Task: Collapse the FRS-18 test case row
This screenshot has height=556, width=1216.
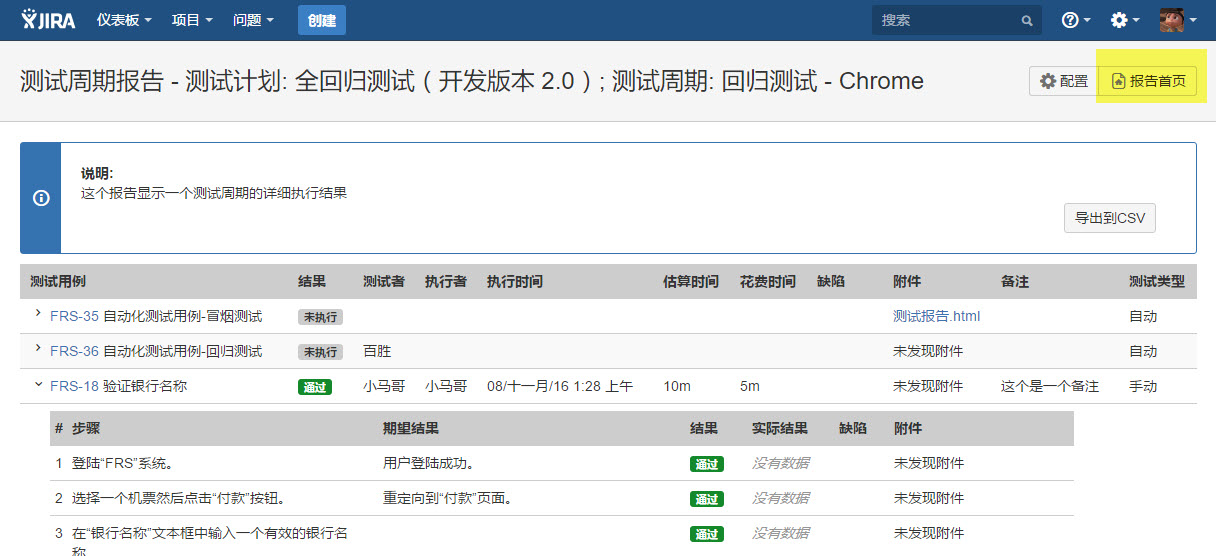Action: 38,385
